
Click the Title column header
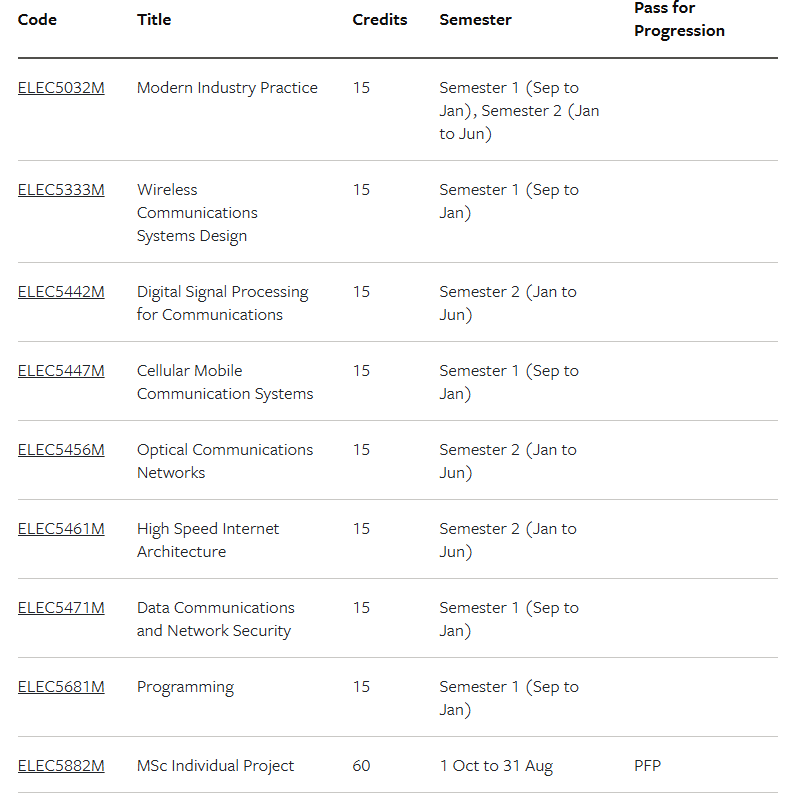pos(154,20)
